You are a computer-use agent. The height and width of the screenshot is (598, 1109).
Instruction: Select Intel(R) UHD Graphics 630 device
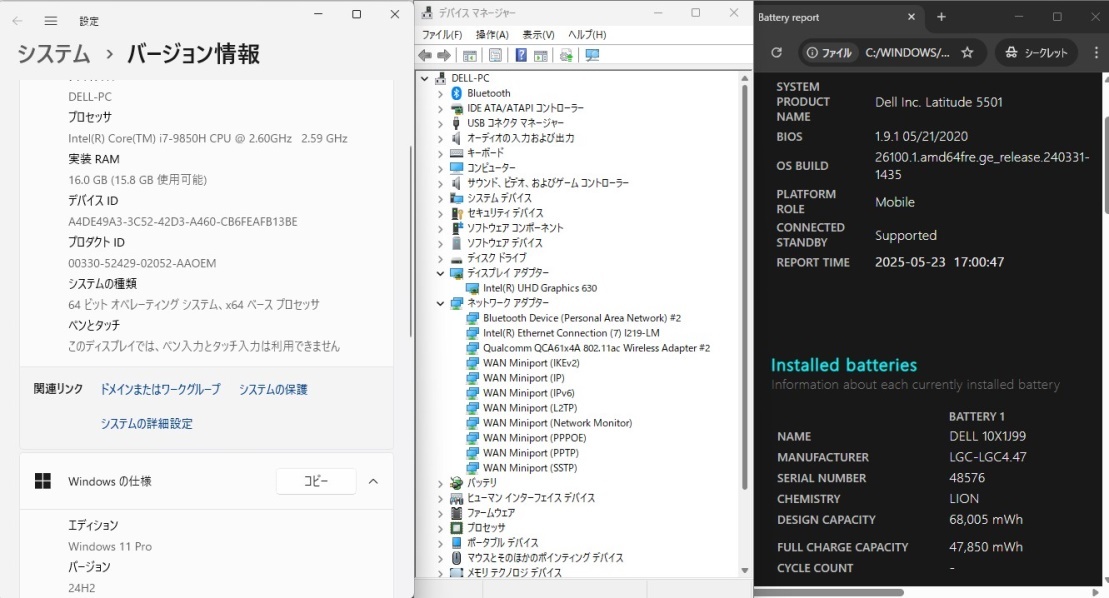point(539,288)
